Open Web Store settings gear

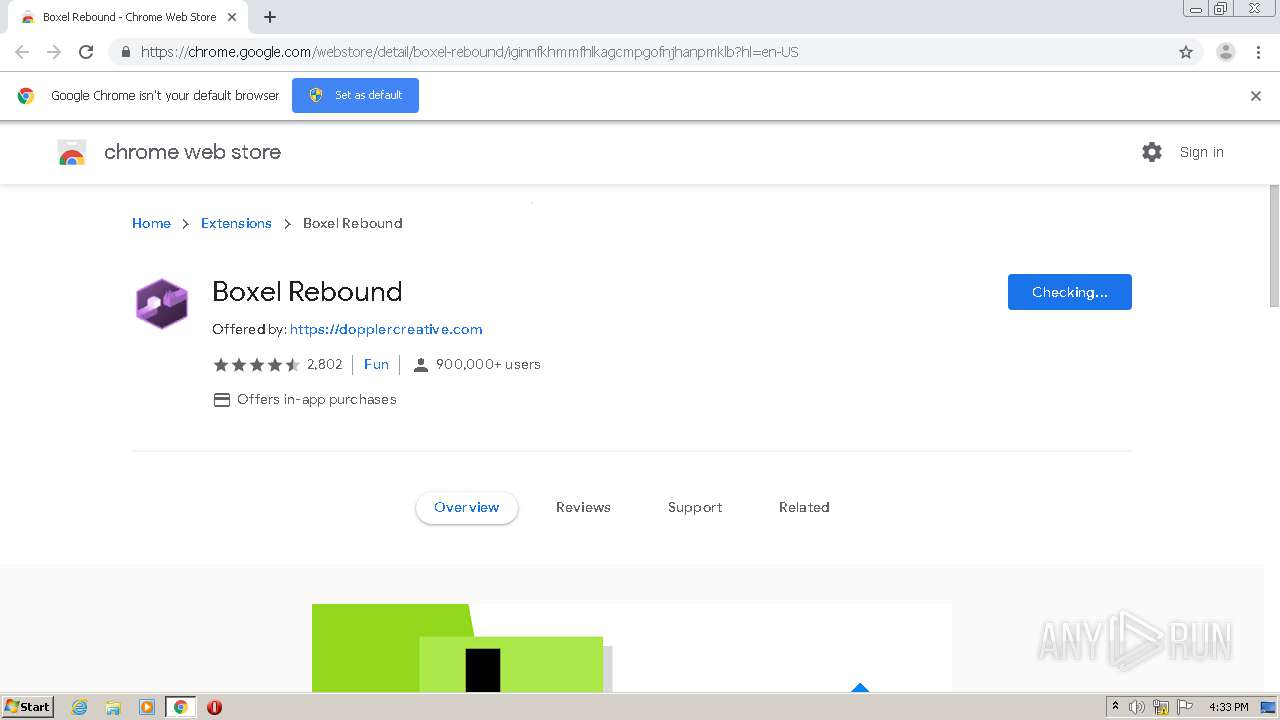(x=1152, y=152)
